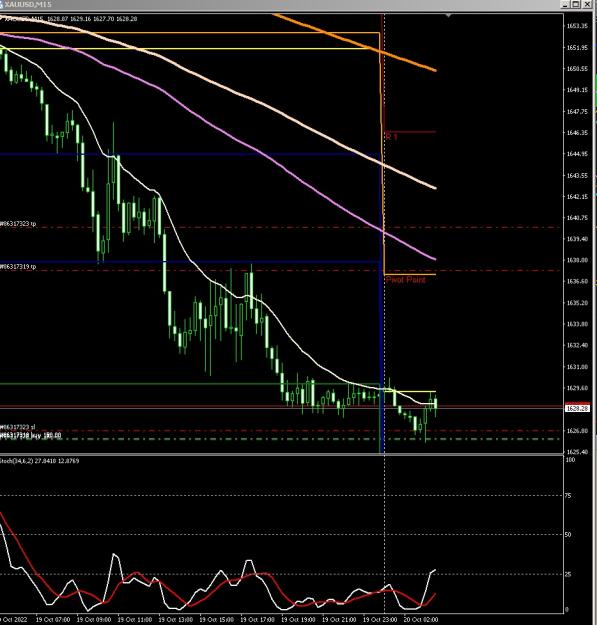Click the stochastic 50 level scale label

pos(568,535)
